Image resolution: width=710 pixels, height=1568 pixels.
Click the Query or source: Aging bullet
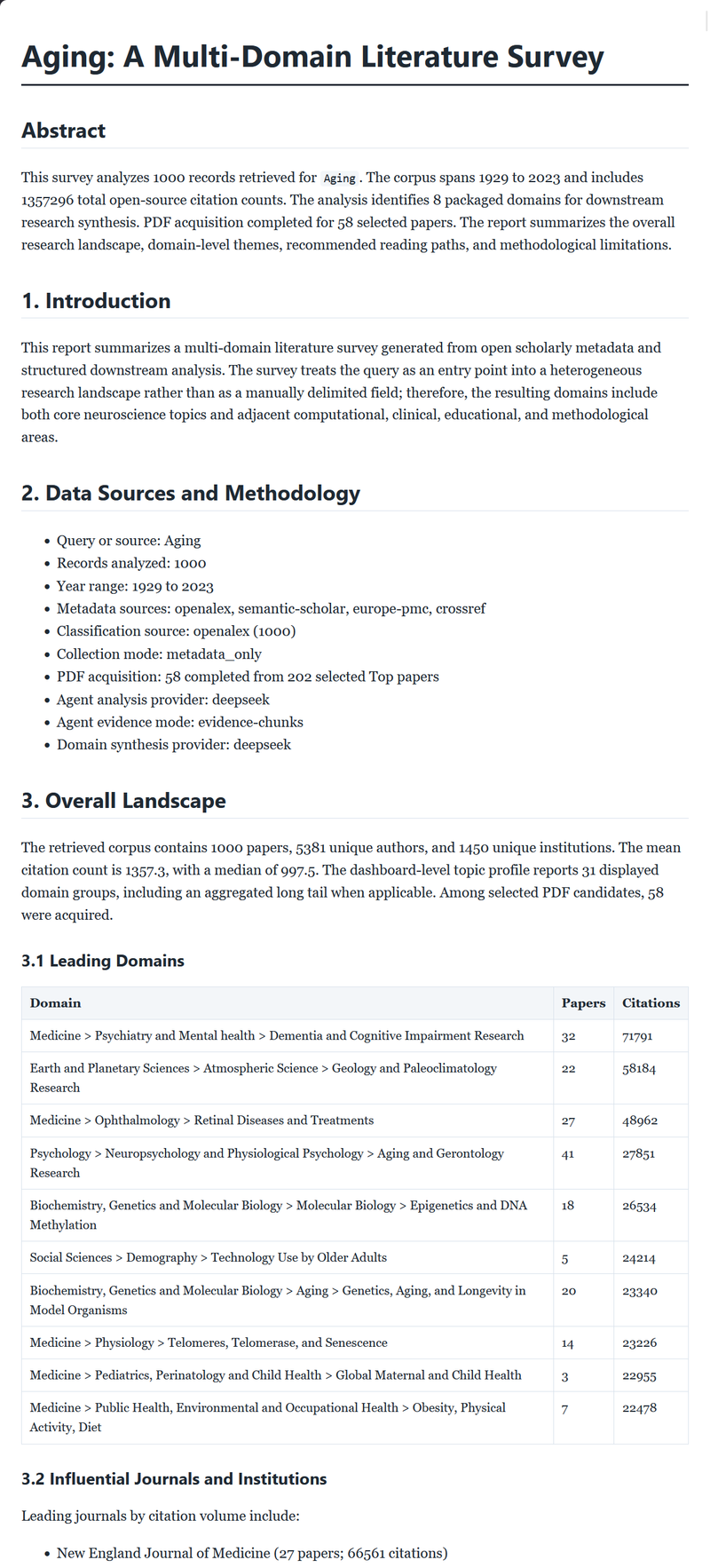(x=129, y=541)
